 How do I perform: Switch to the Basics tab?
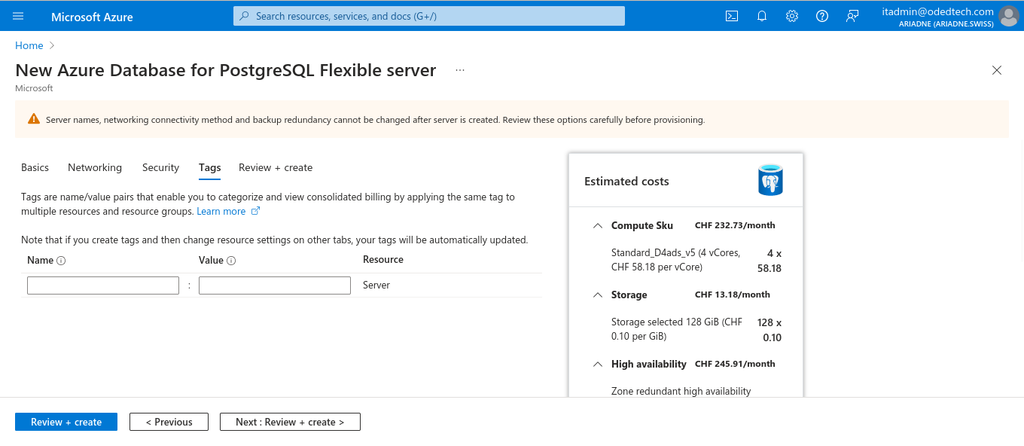point(35,168)
